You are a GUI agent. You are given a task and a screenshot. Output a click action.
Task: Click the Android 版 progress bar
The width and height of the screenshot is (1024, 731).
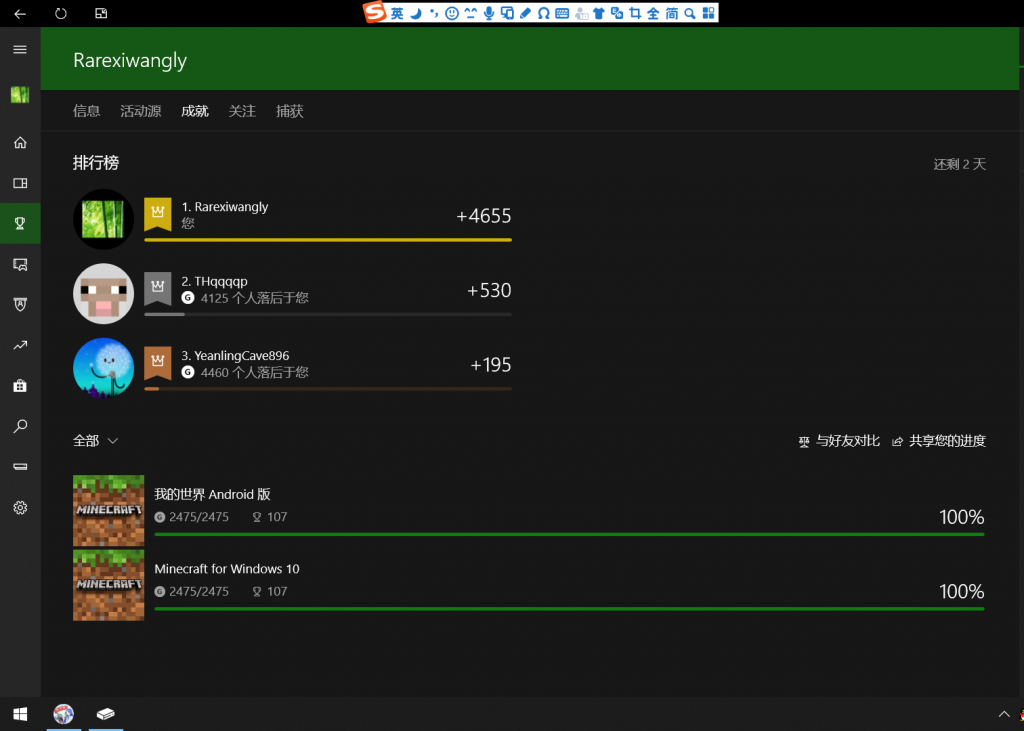click(x=569, y=534)
